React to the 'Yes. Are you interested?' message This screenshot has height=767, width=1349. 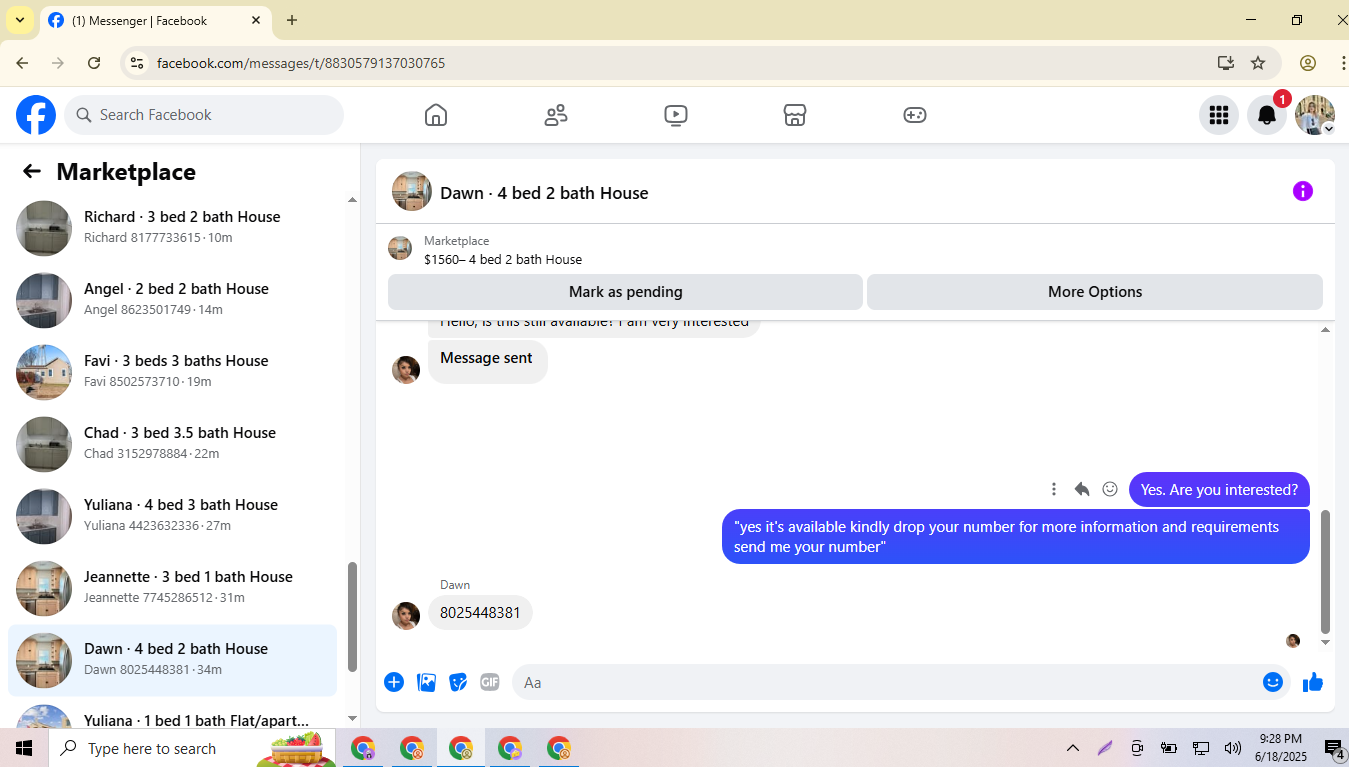(x=1110, y=489)
